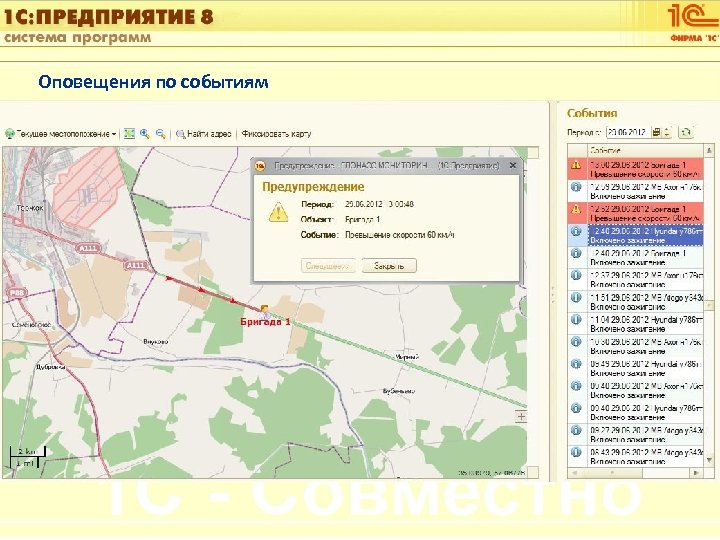Click the warning icon of the 13:00 event
Viewport: 720px width, 540px height.
point(576,165)
